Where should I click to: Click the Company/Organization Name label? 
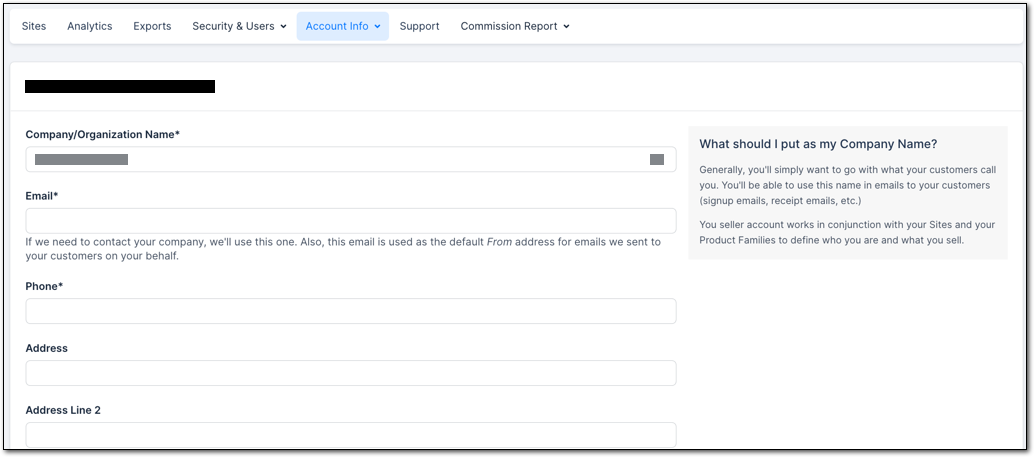(x=103, y=134)
